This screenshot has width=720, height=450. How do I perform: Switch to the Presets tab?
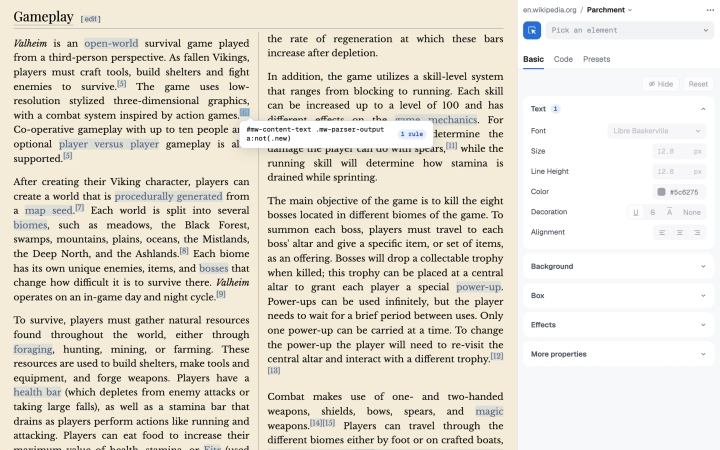click(x=596, y=59)
